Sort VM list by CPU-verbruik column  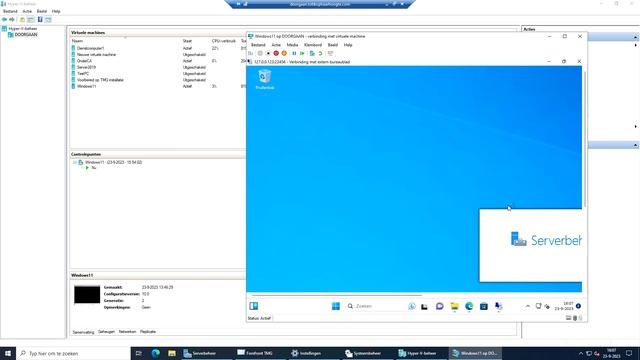(224, 41)
